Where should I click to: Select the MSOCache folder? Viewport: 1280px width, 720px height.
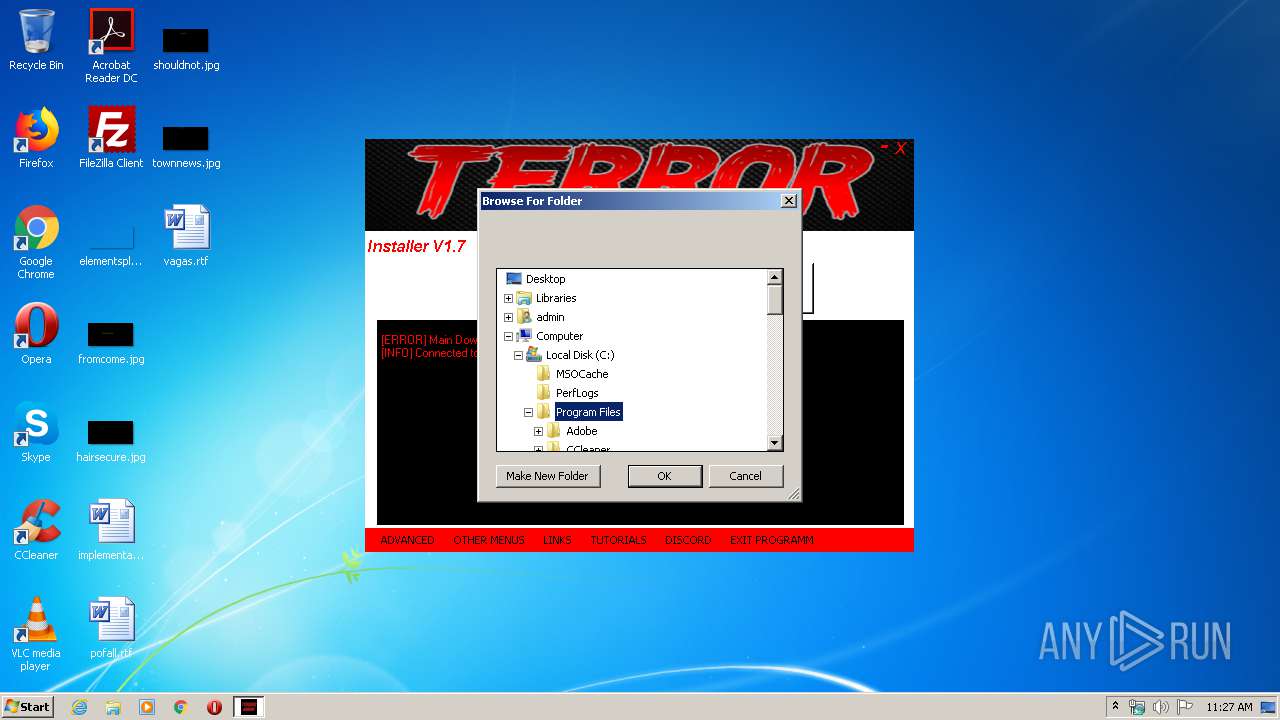582,374
